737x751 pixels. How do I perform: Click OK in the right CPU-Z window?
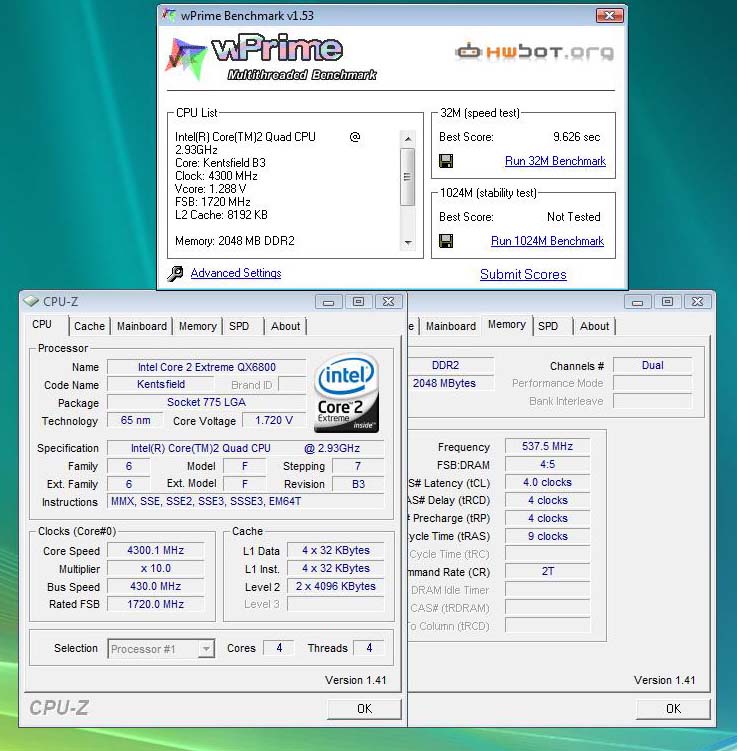pos(673,709)
